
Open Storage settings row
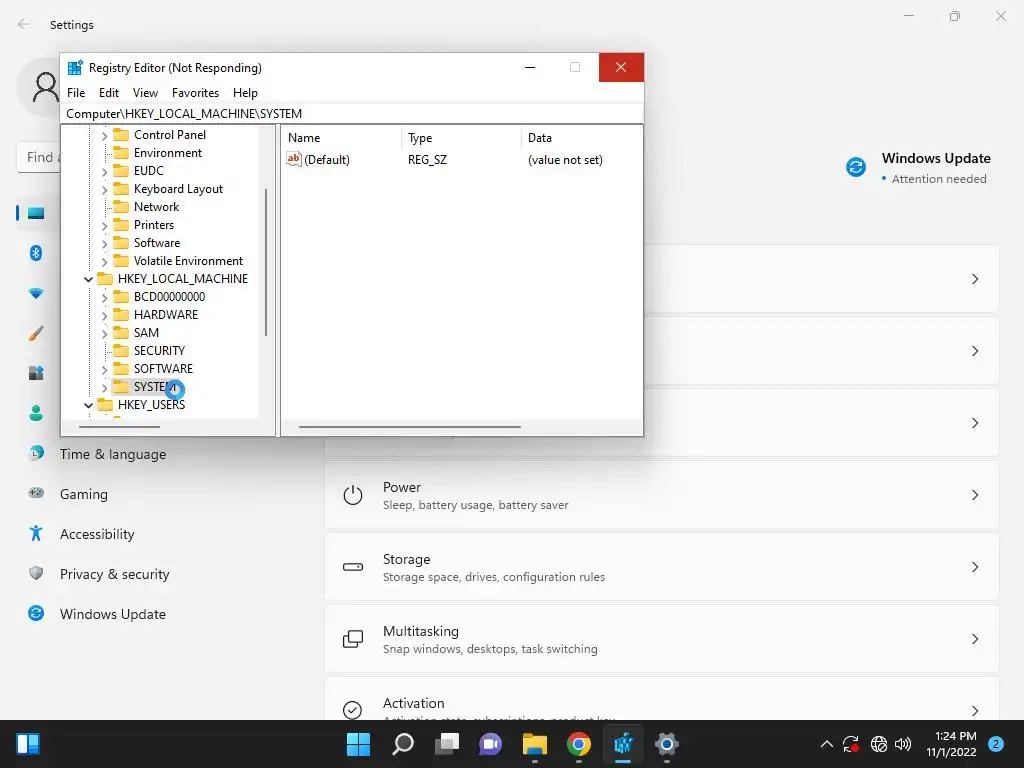[662, 567]
